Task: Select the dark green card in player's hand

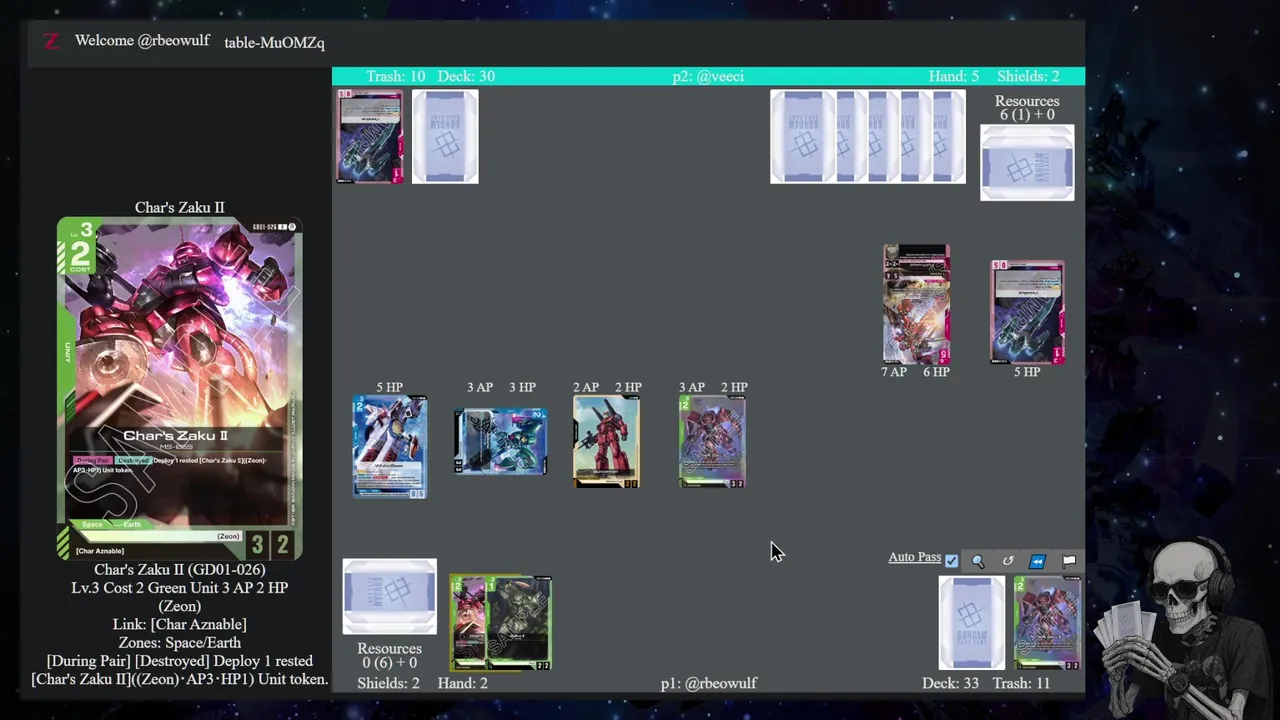Action: 519,622
